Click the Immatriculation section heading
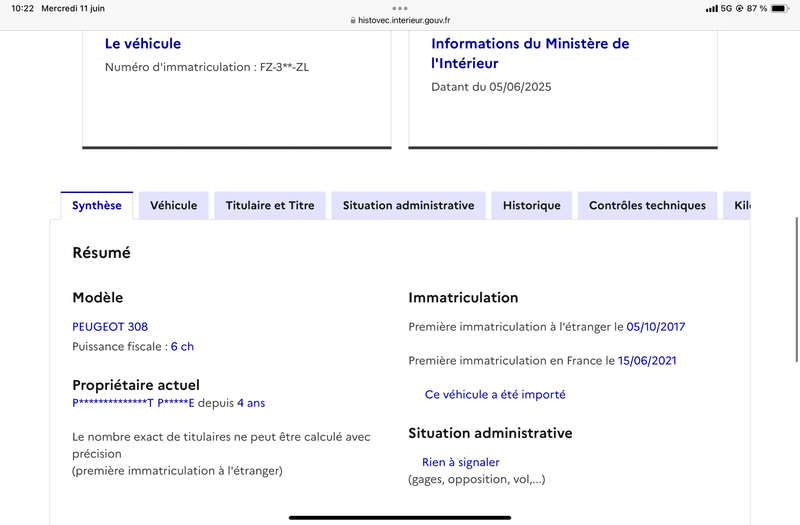 pos(463,297)
